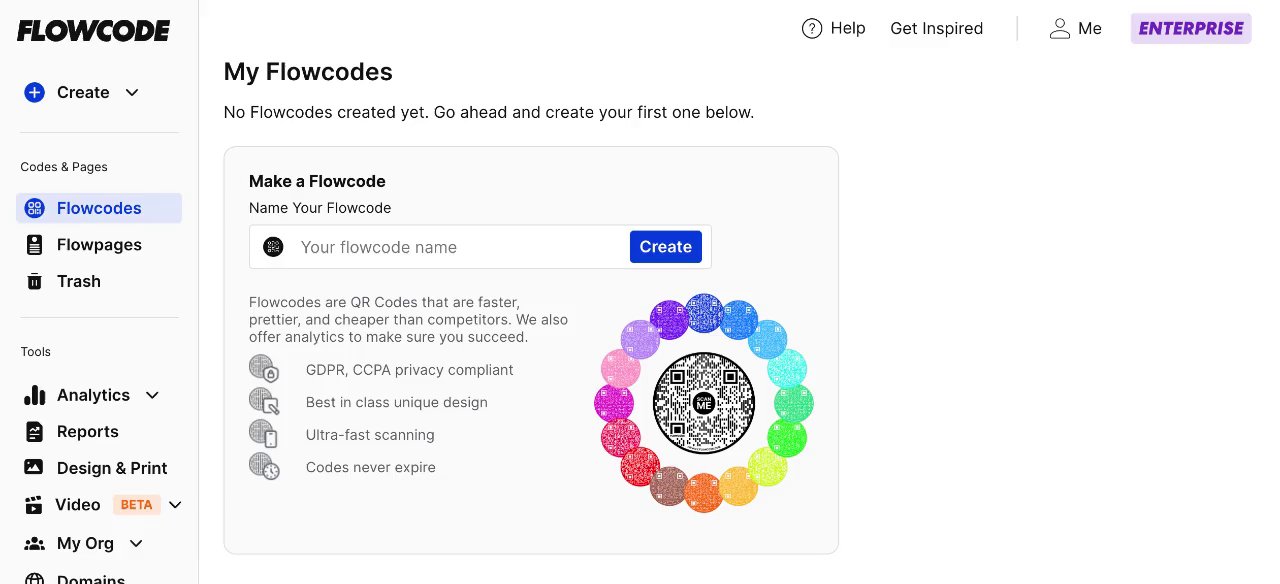This screenshot has width=1280, height=584.
Task: Click the Reports icon in the sidebar
Action: [34, 432]
